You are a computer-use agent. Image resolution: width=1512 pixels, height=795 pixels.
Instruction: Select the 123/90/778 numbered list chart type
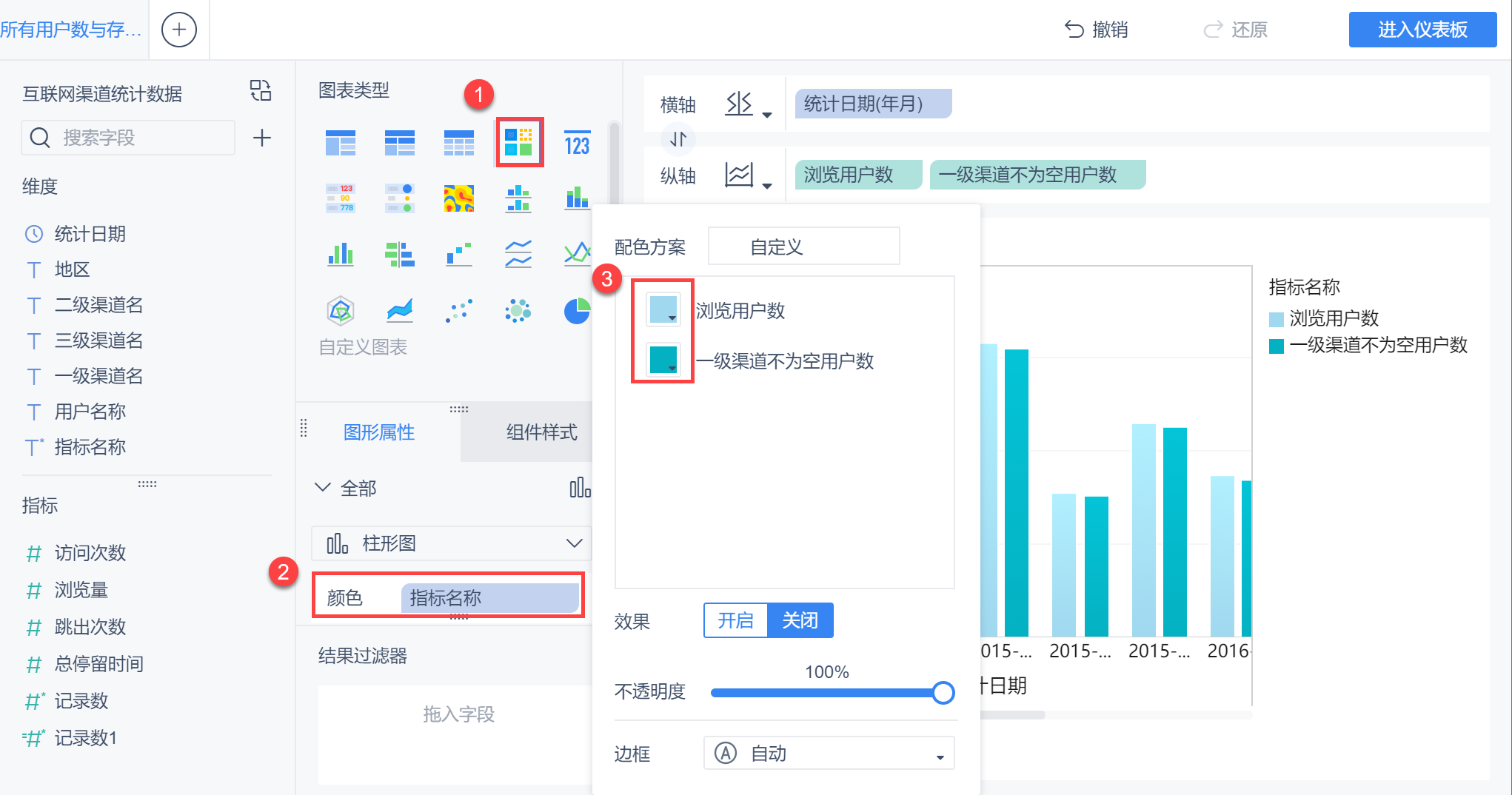click(x=341, y=198)
